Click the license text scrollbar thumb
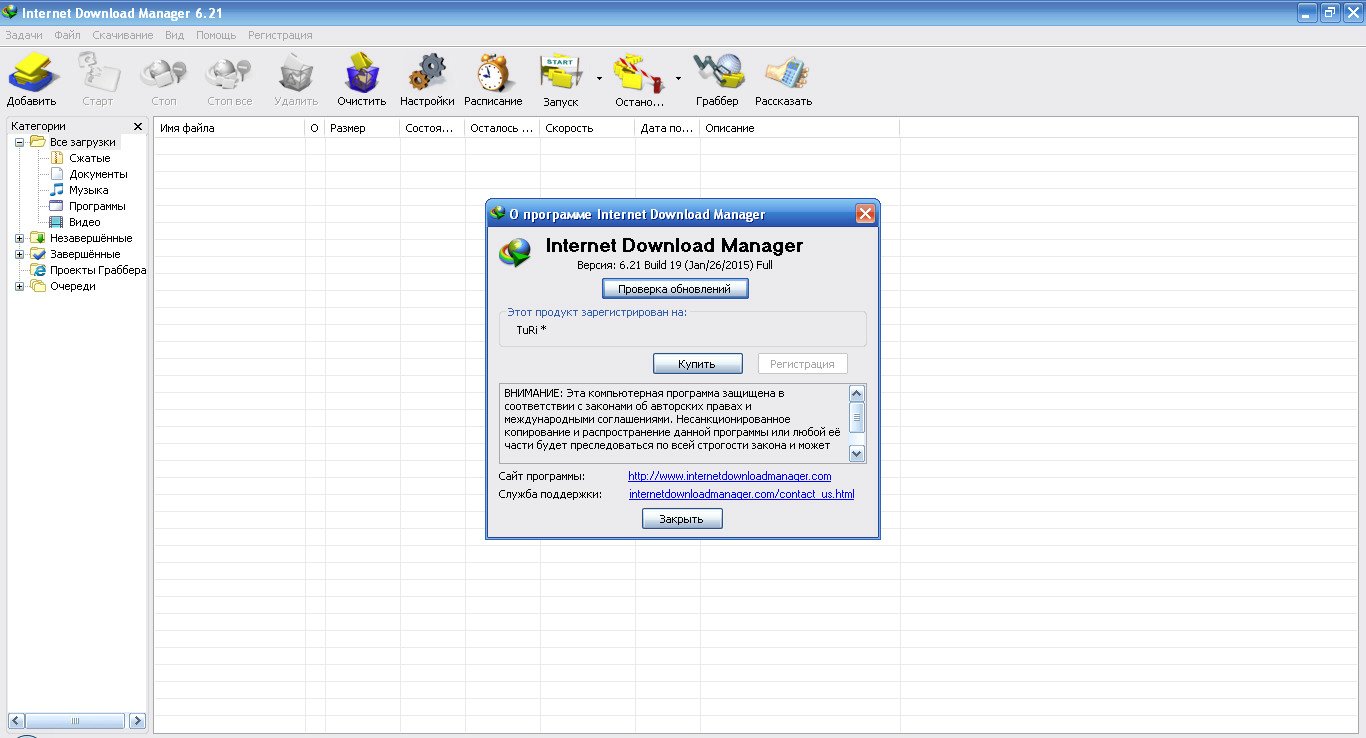Image resolution: width=1366 pixels, height=738 pixels. pos(857,416)
